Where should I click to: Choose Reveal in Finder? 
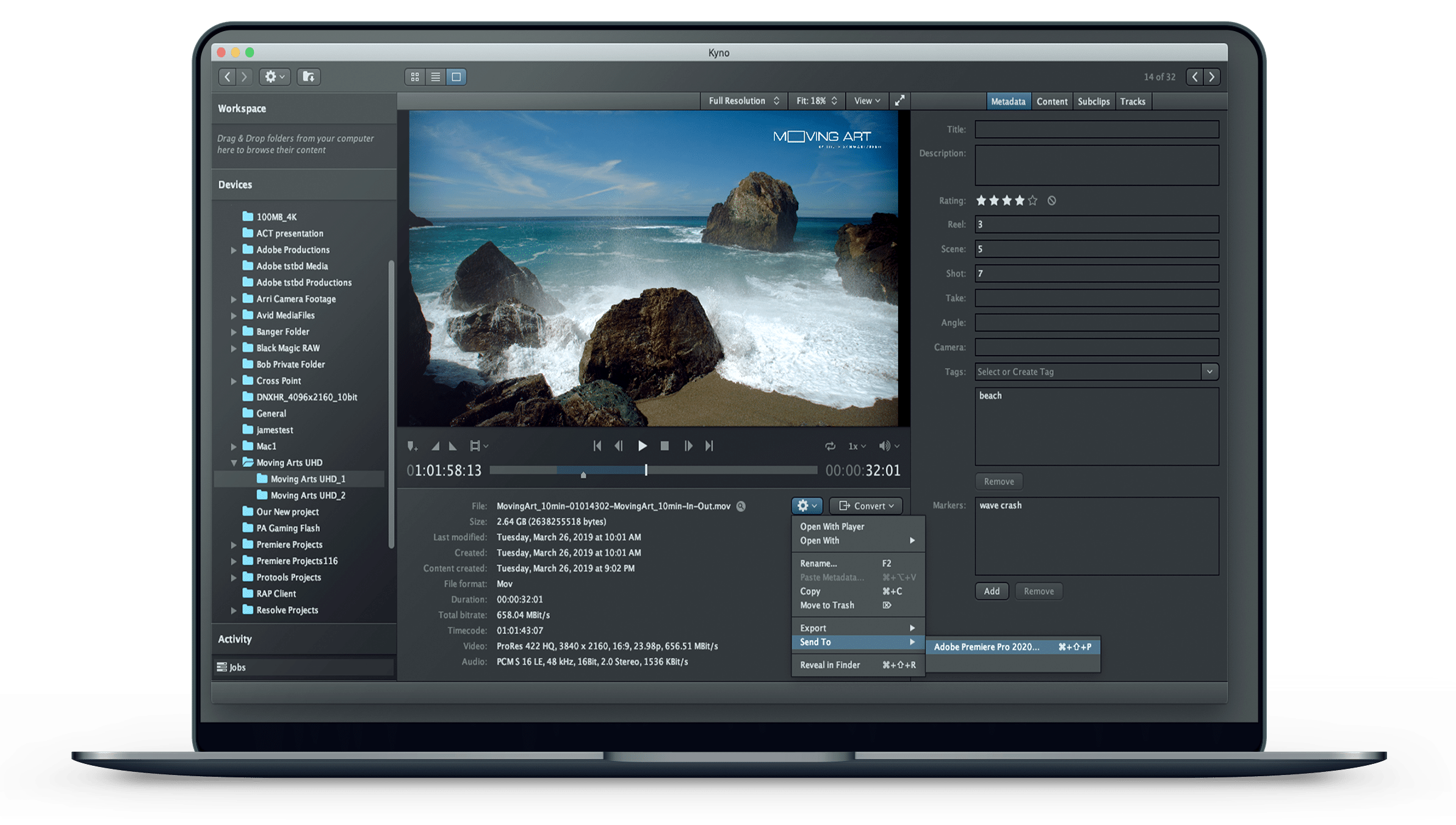[858, 665]
